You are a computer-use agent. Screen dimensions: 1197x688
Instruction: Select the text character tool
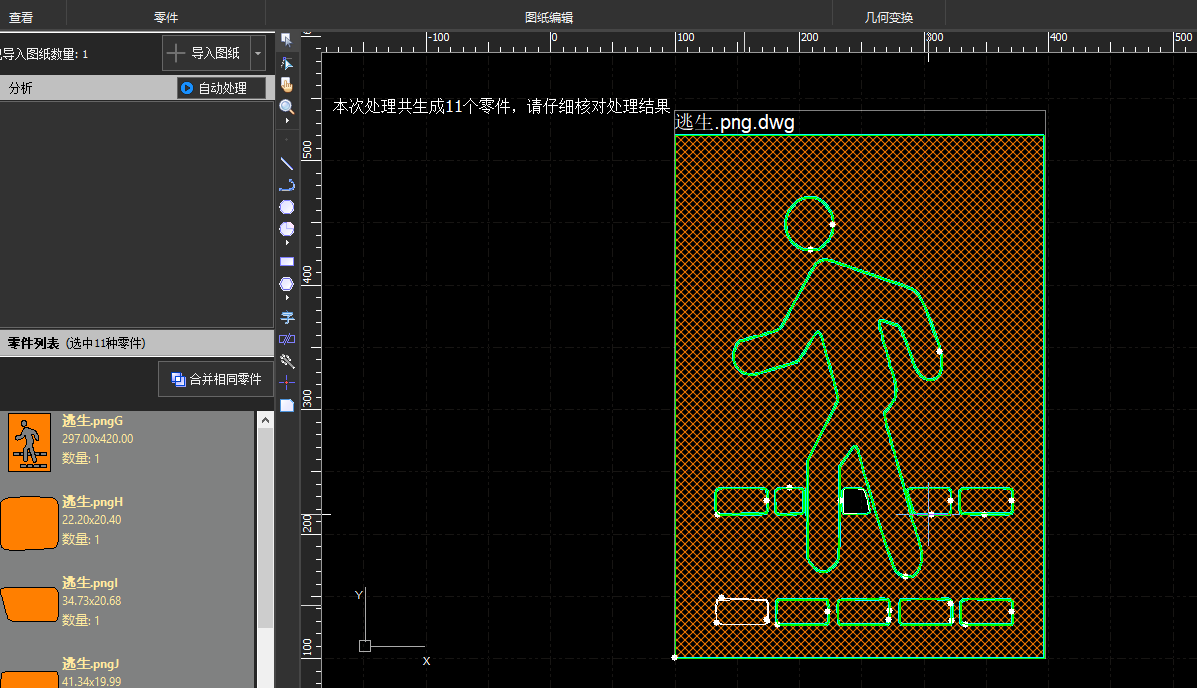click(x=287, y=318)
